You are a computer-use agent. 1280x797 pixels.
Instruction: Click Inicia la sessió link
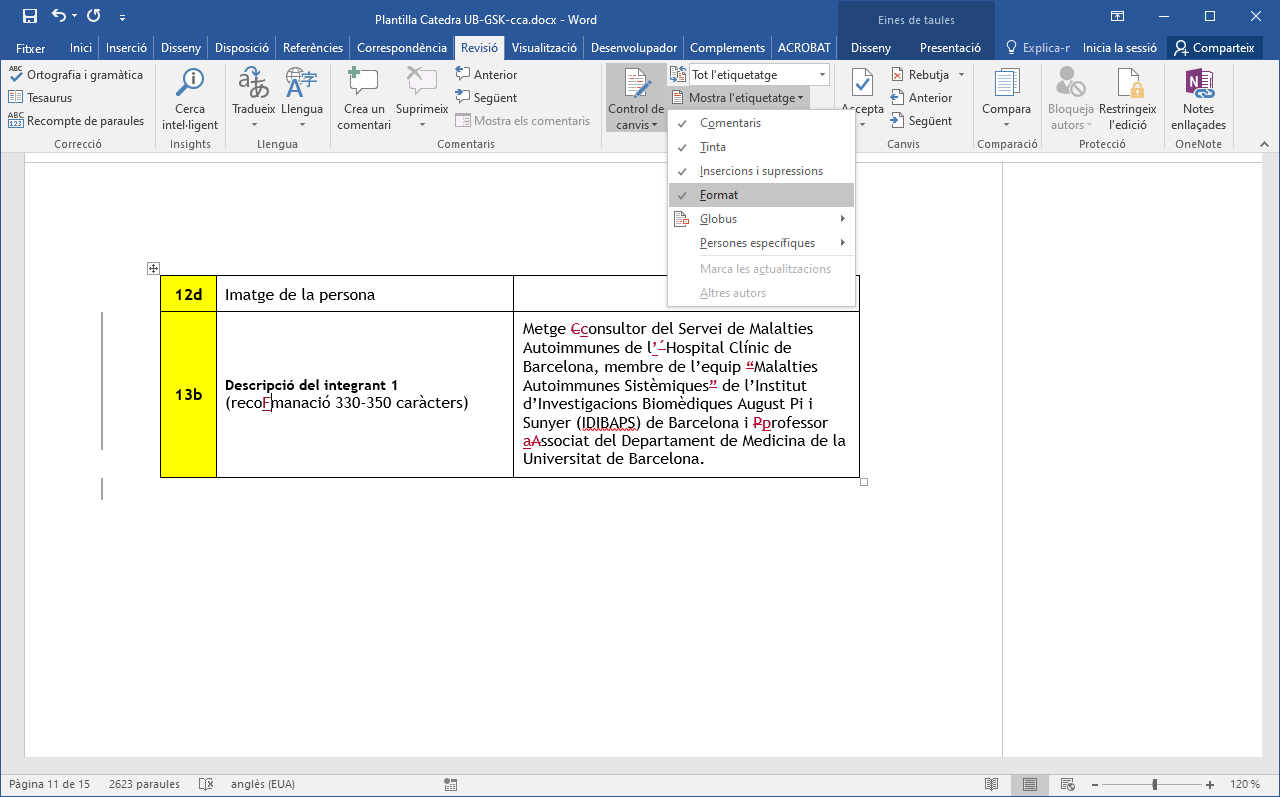tap(1119, 48)
